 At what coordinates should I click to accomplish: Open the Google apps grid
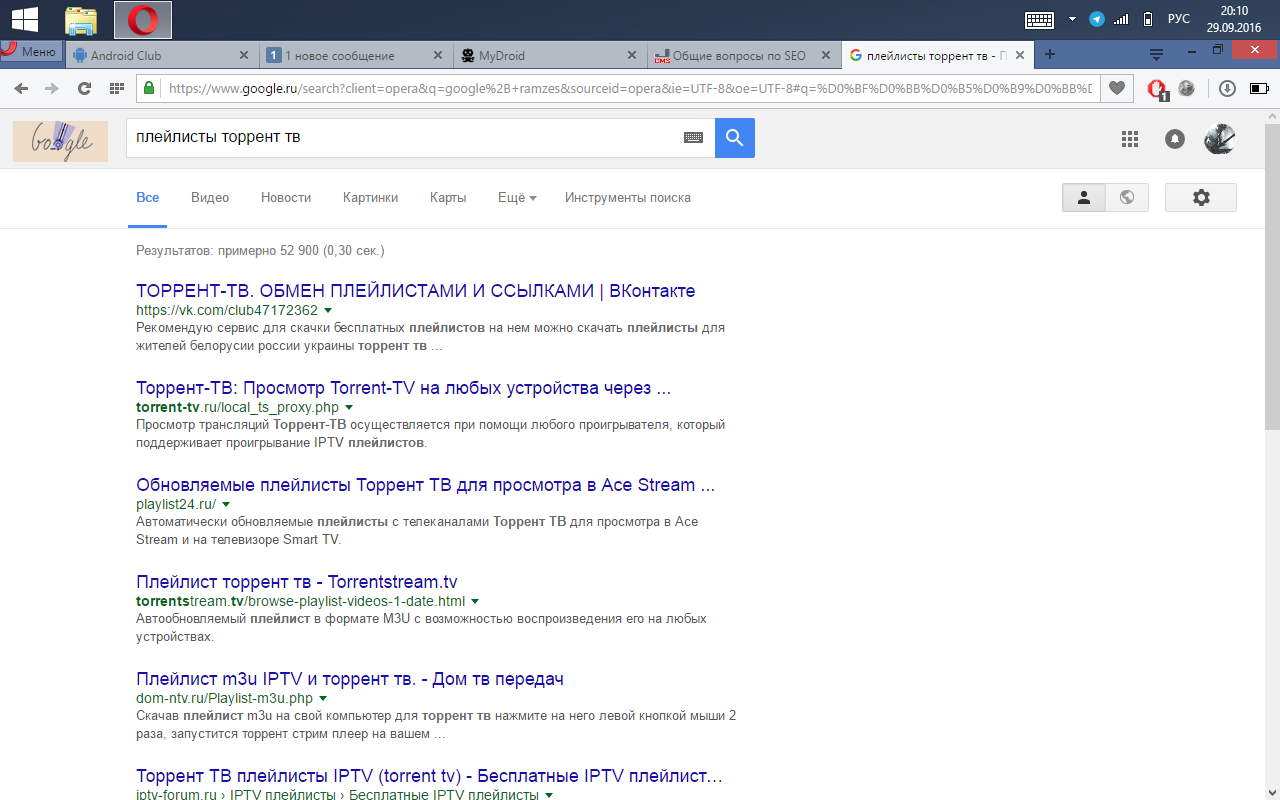click(x=1130, y=140)
